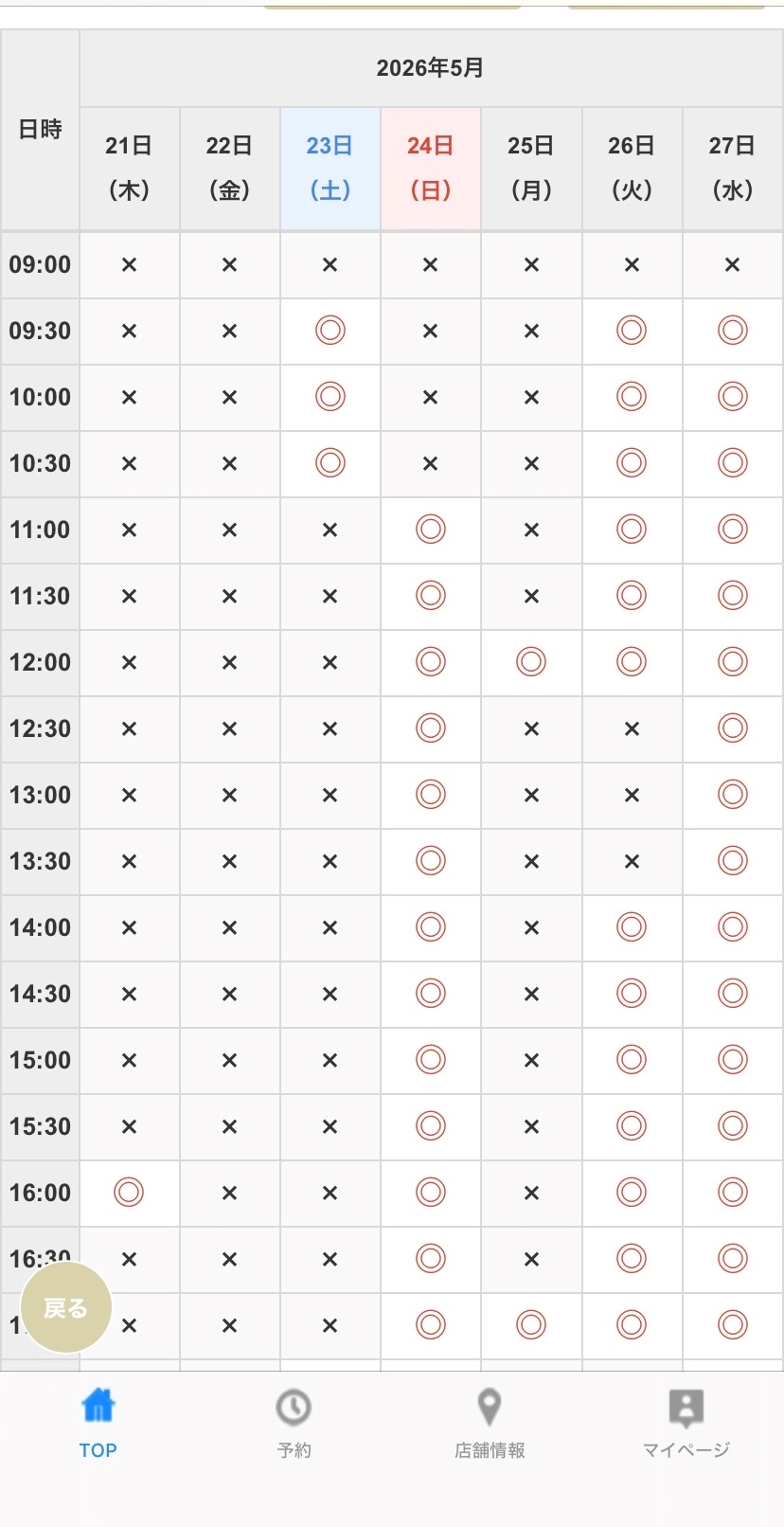The height and width of the screenshot is (1527, 784).
Task: Tap the 23日 (土) column header
Action: click(330, 168)
